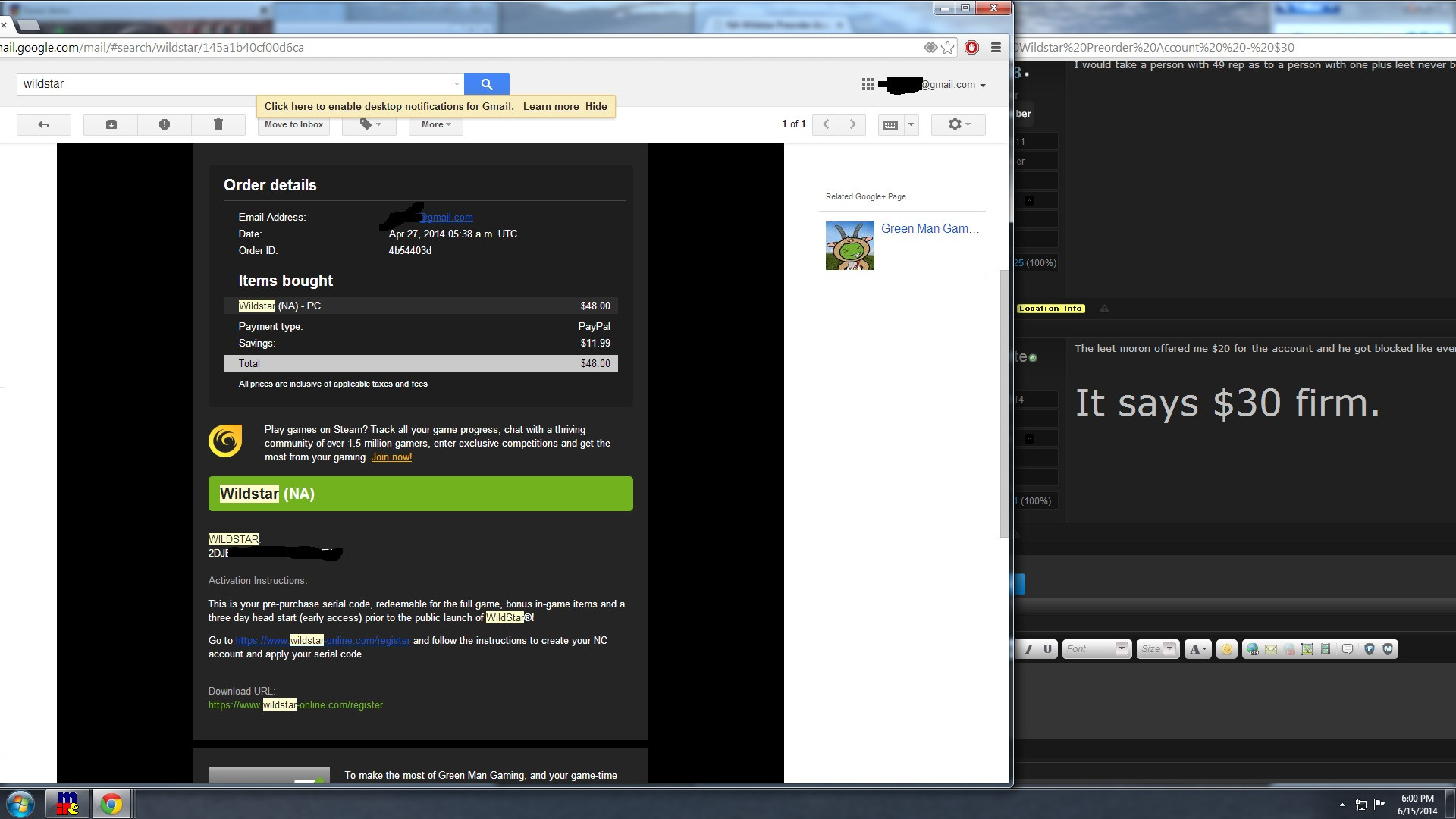Screen dimensions: 1456x819
Task: Open the Chrome menu icon
Action: 996,48
